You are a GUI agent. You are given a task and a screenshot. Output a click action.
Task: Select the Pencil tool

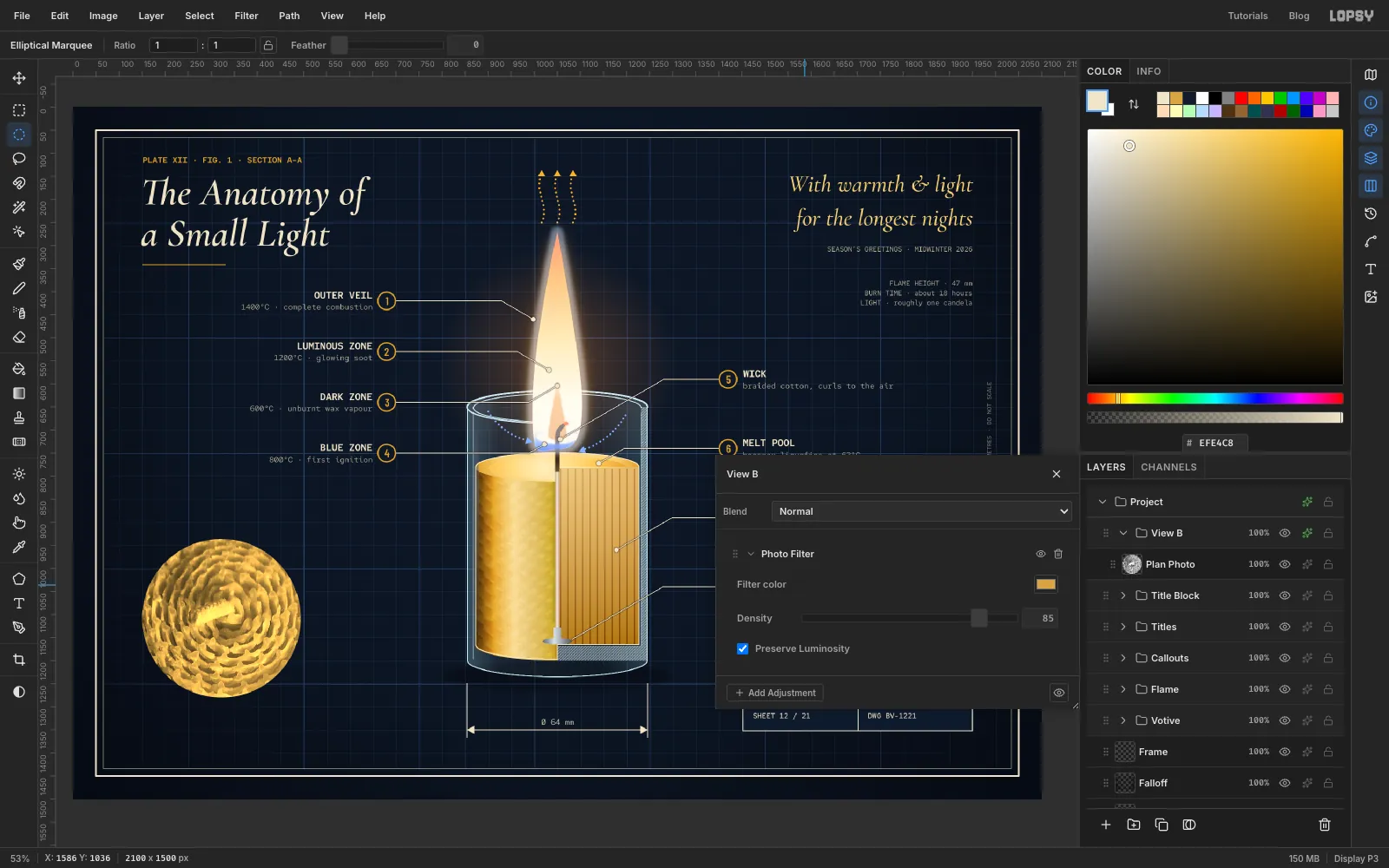[19, 288]
